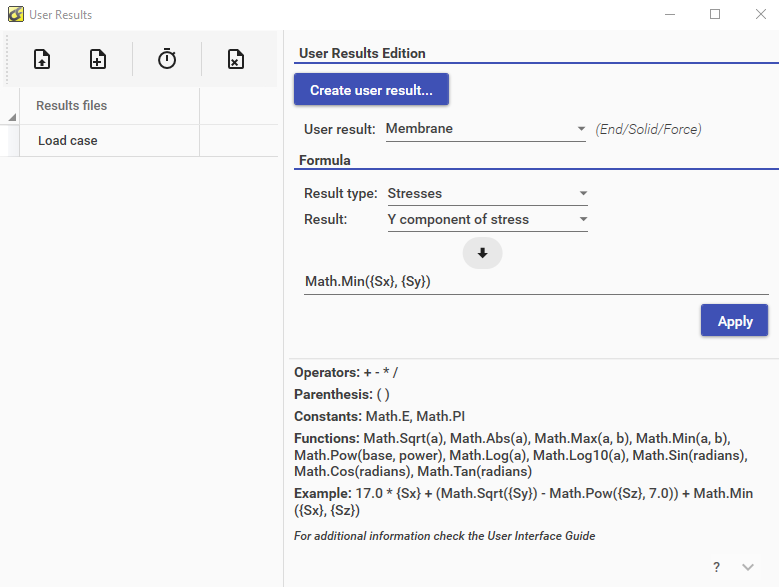Insert result using the down arrow button
Viewport: 779px width, 587px height.
[482, 253]
